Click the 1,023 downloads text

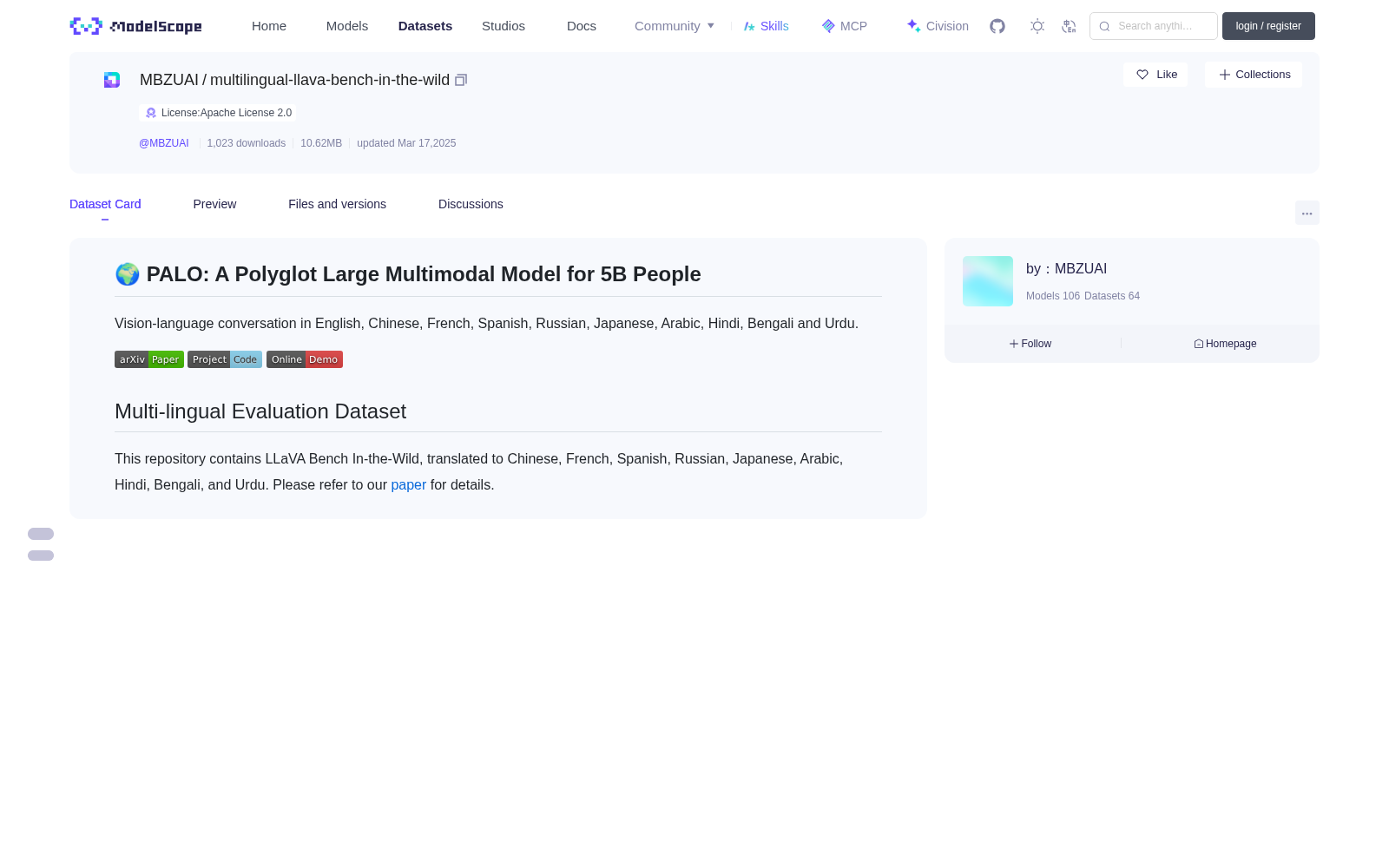[x=247, y=143]
